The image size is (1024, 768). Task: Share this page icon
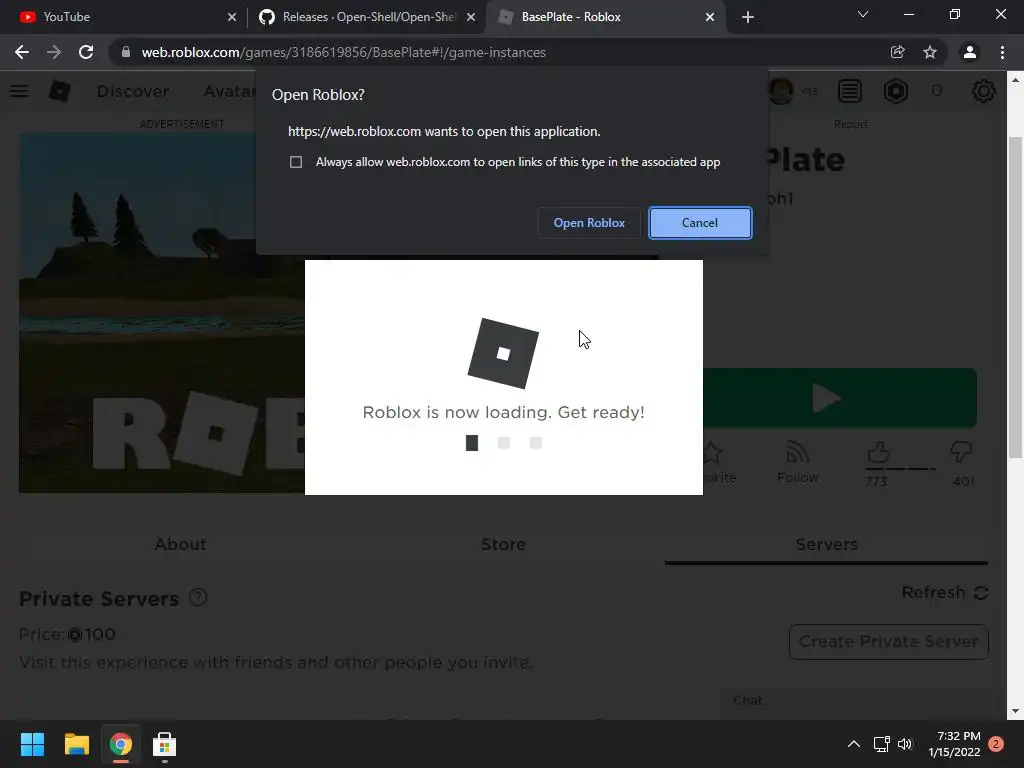click(898, 52)
